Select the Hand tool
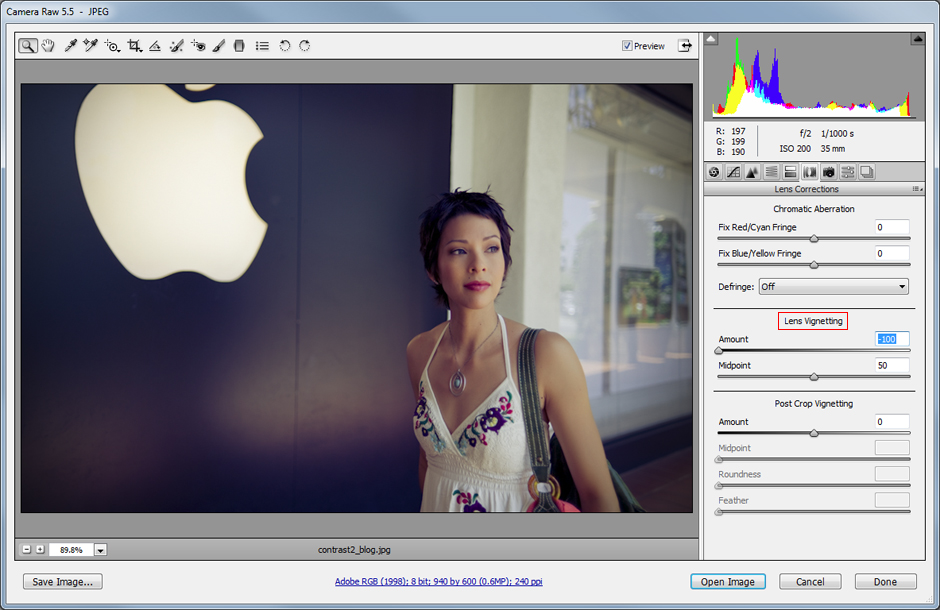Screen dimensions: 940x610 pos(48,46)
